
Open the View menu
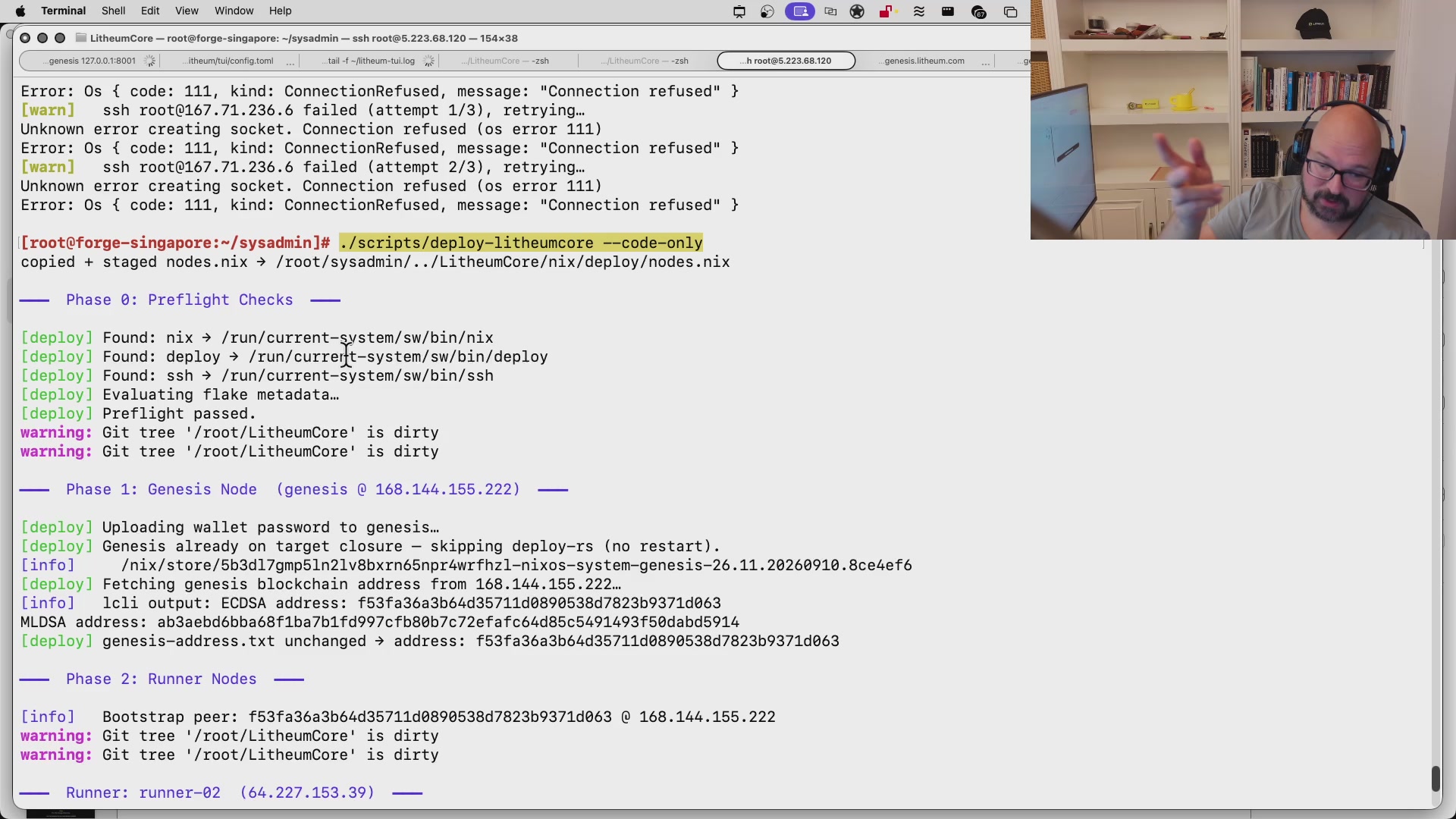coord(187,11)
